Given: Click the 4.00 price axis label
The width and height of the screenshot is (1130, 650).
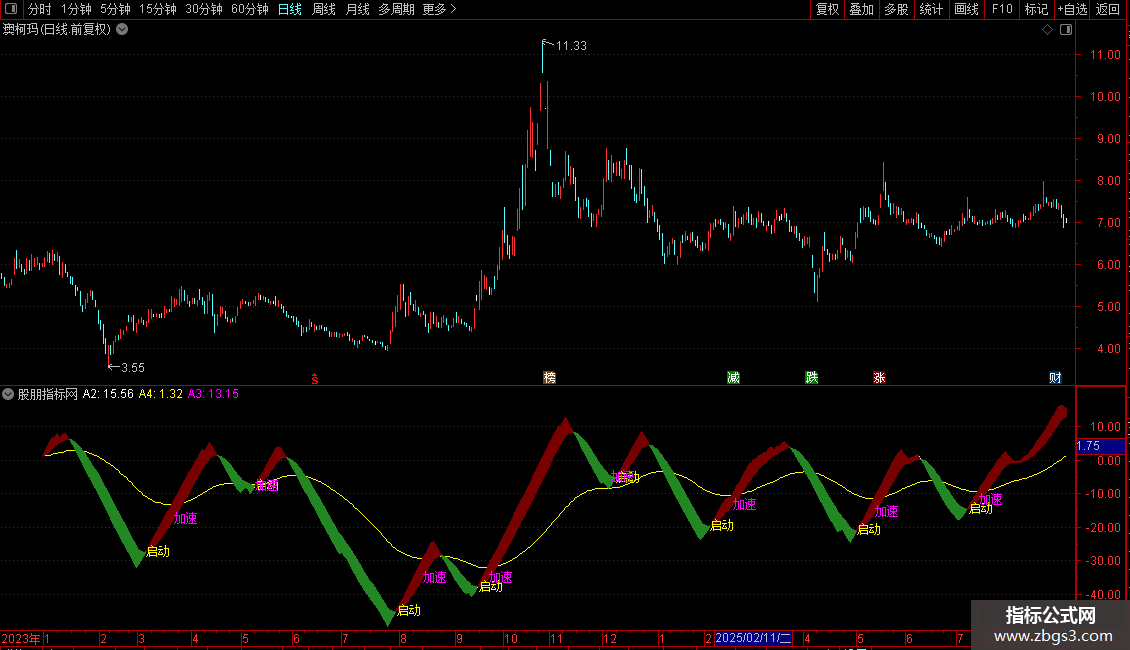Looking at the screenshot, I should pos(1108,349).
